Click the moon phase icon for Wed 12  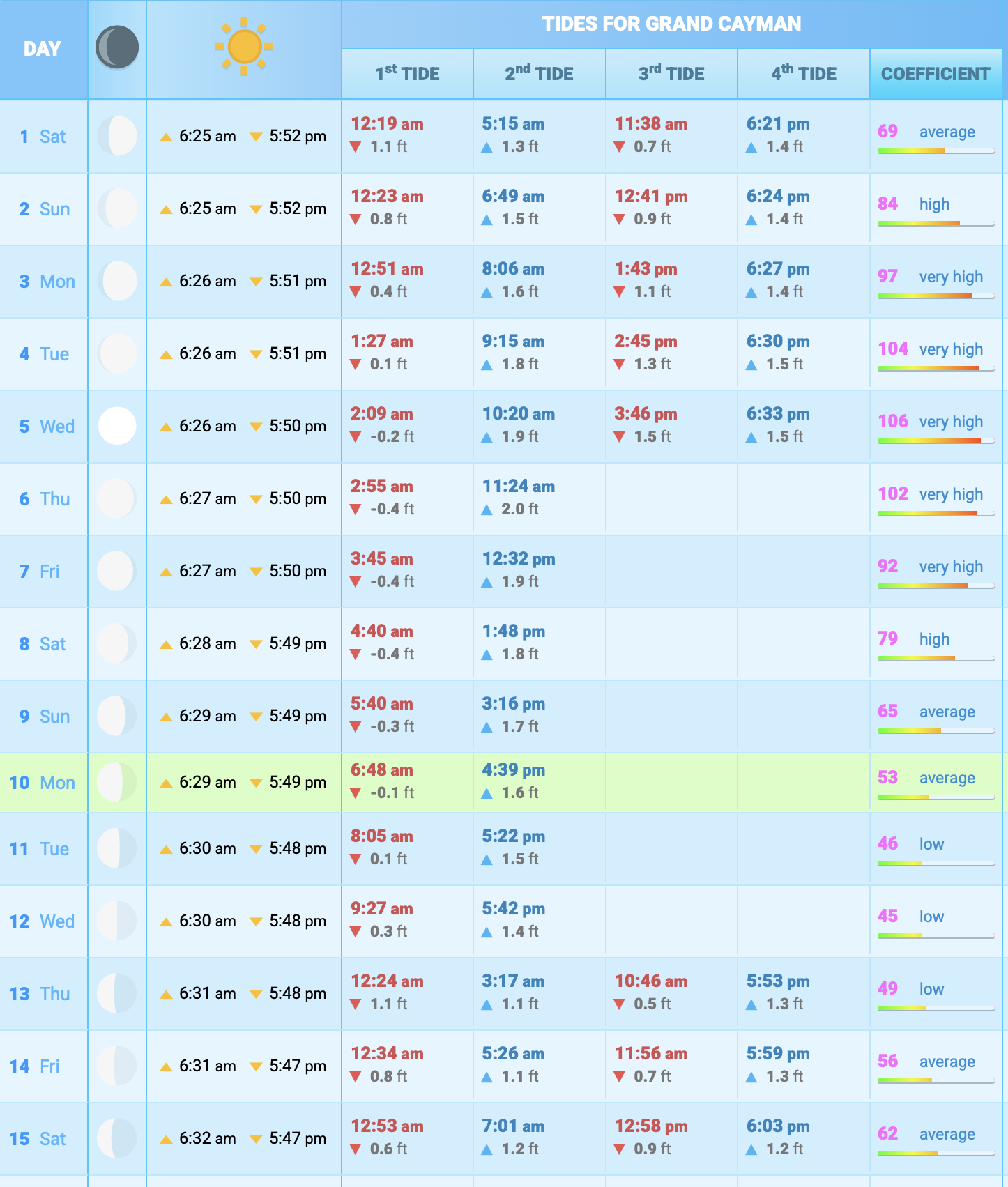[x=116, y=921]
